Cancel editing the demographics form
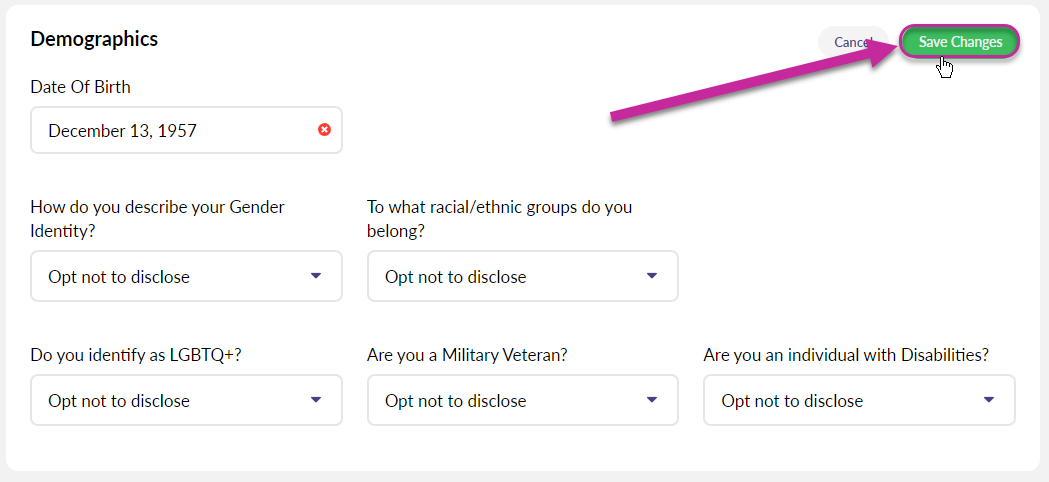Image resolution: width=1049 pixels, height=482 pixels. (852, 42)
